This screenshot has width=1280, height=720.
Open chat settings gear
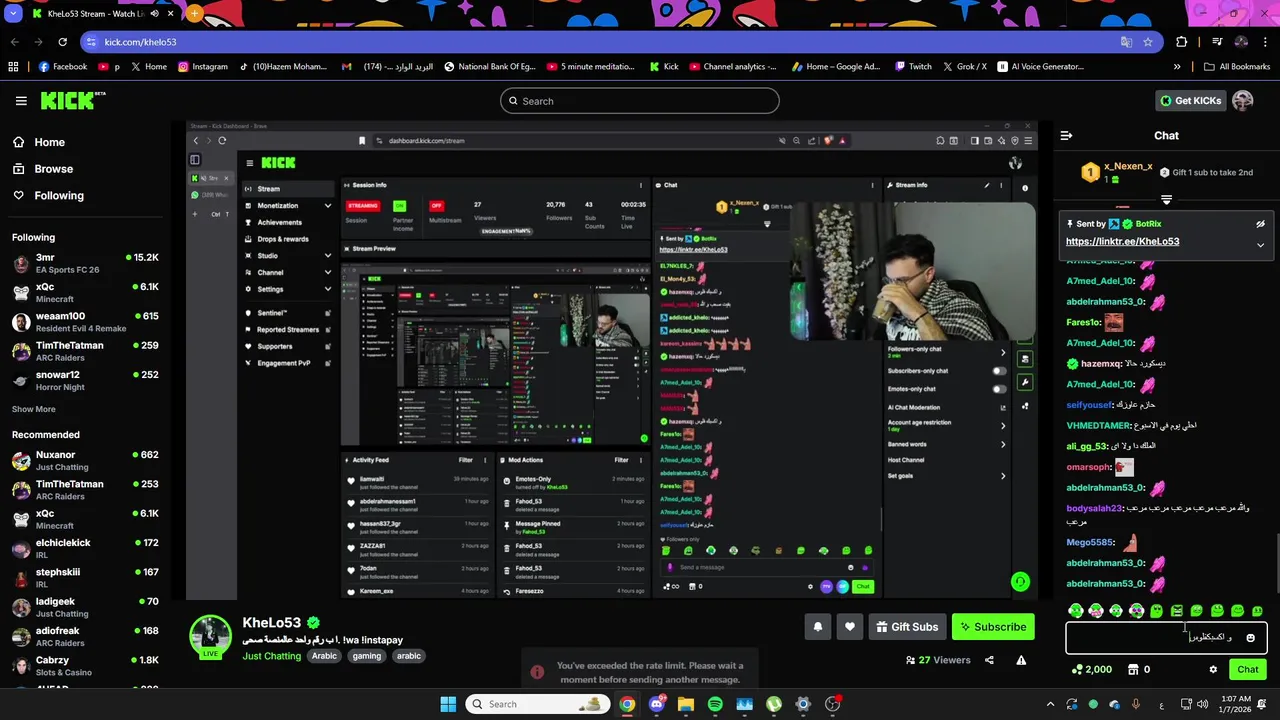[x=1213, y=670]
